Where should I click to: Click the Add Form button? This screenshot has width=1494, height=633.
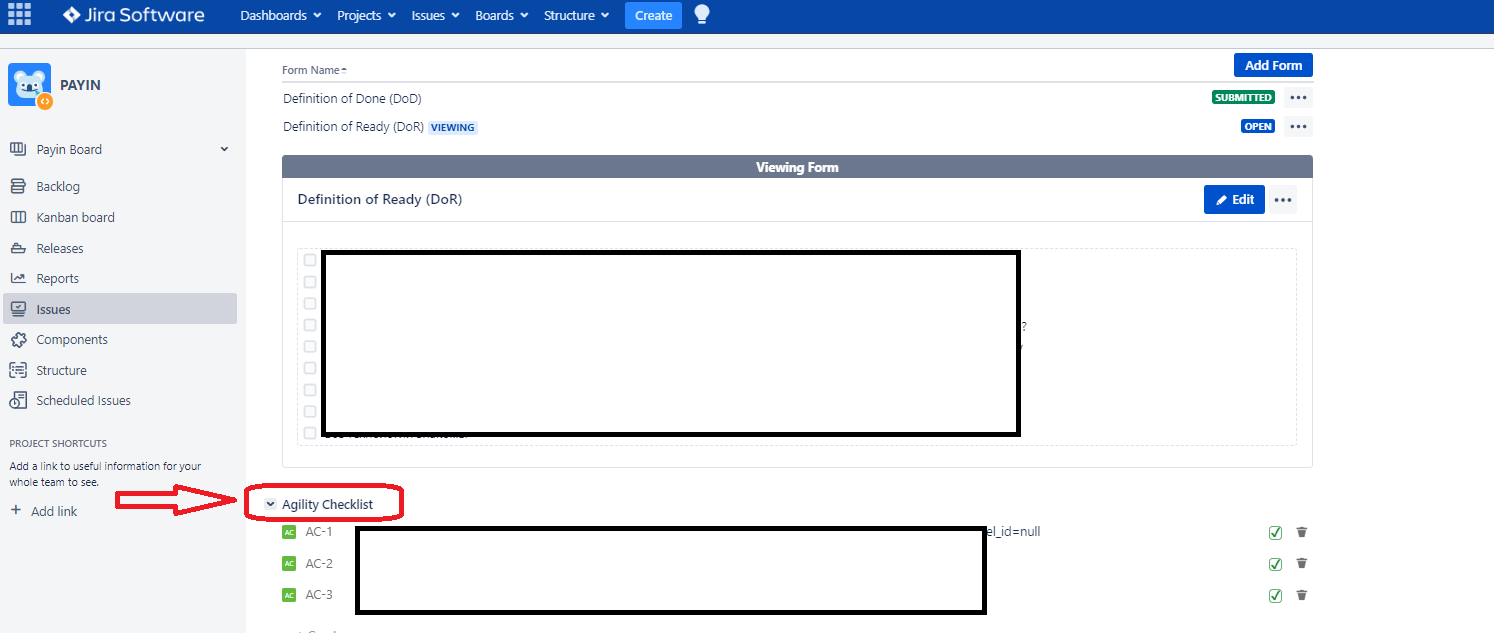click(x=1273, y=65)
